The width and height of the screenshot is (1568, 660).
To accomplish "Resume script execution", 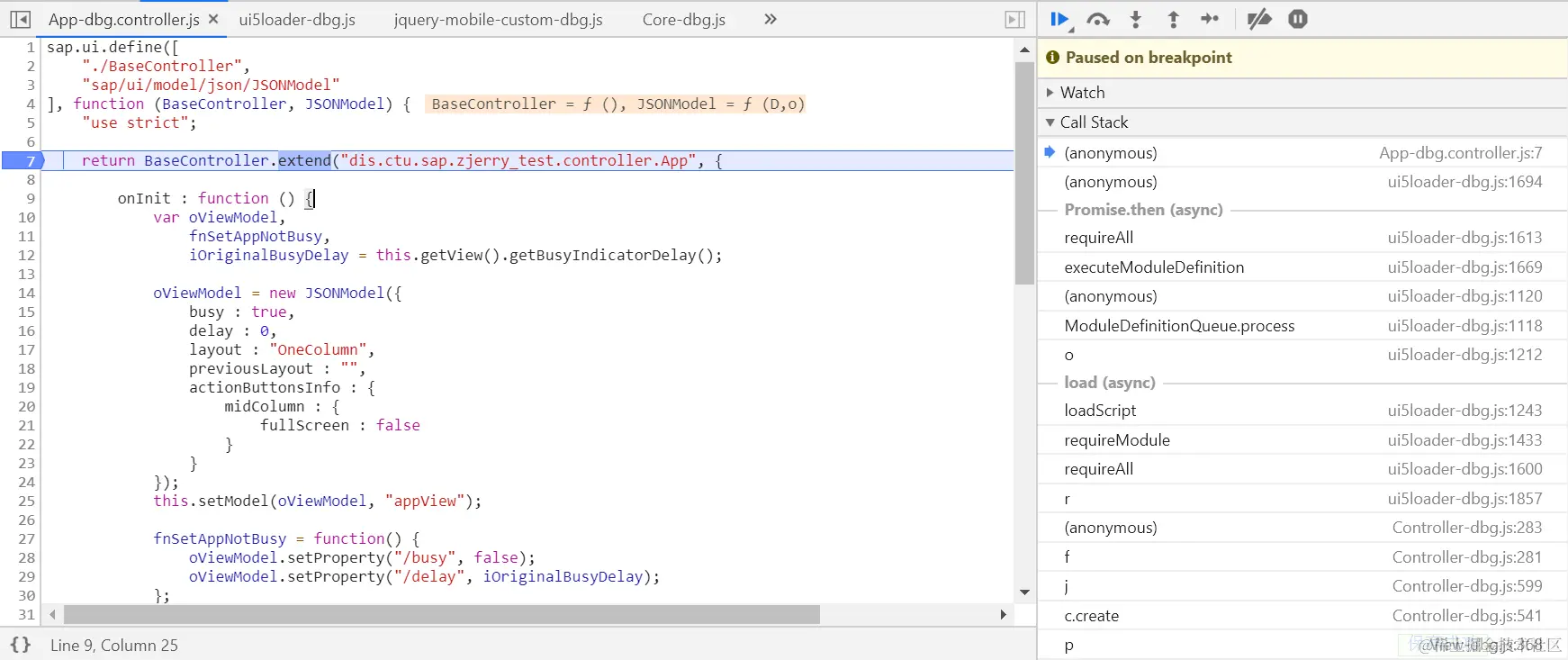I will (x=1060, y=19).
